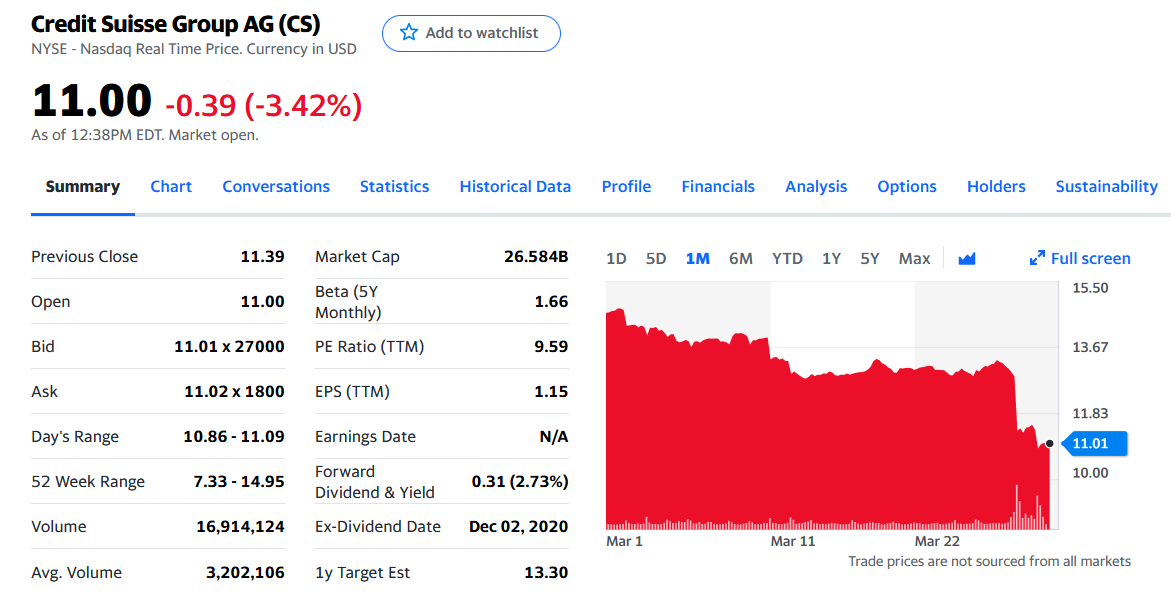Click the 1y Target Est value 13.30
This screenshot has height=610, width=1171.
click(546, 573)
